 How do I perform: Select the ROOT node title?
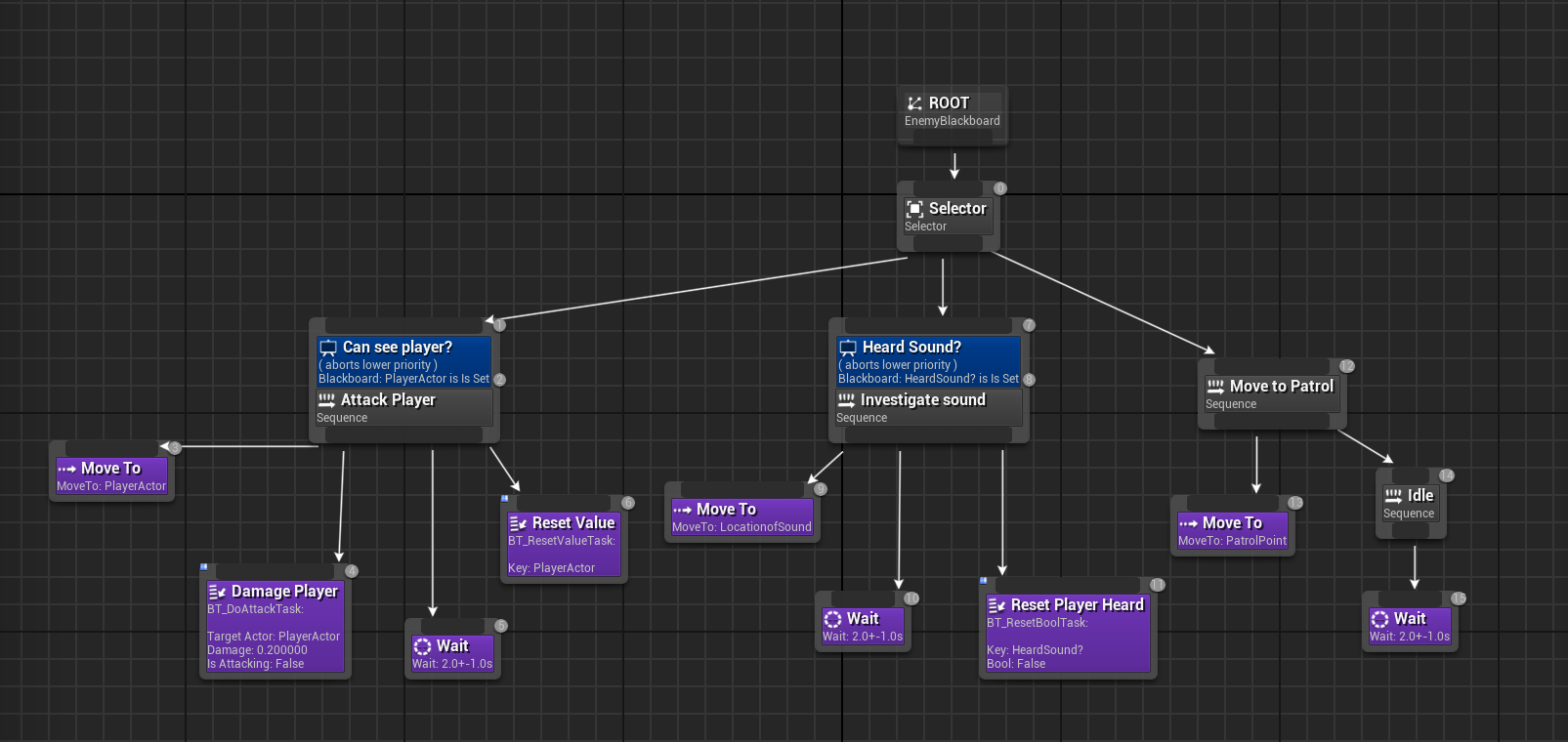(x=949, y=103)
